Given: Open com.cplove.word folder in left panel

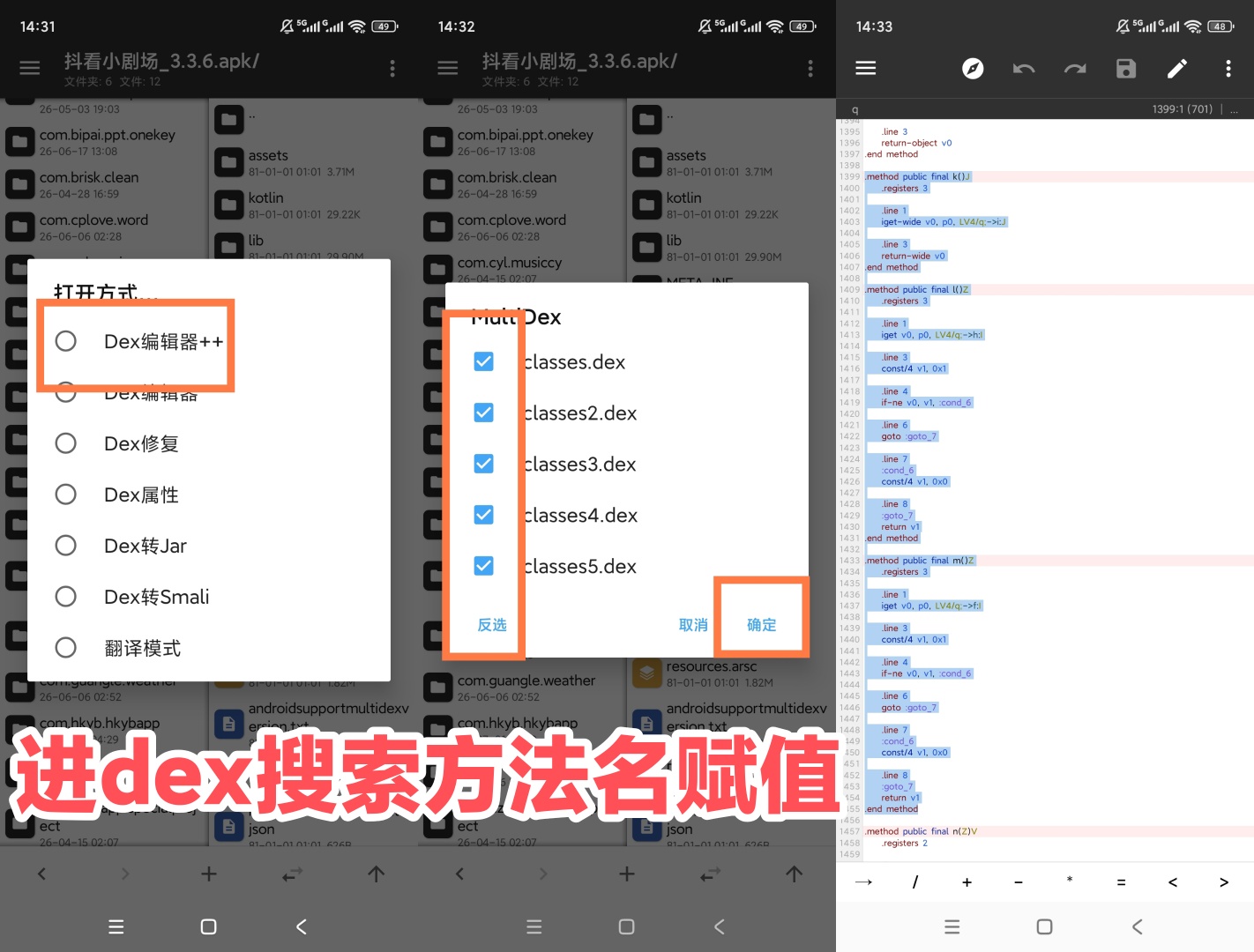Looking at the screenshot, I should [x=105, y=227].
